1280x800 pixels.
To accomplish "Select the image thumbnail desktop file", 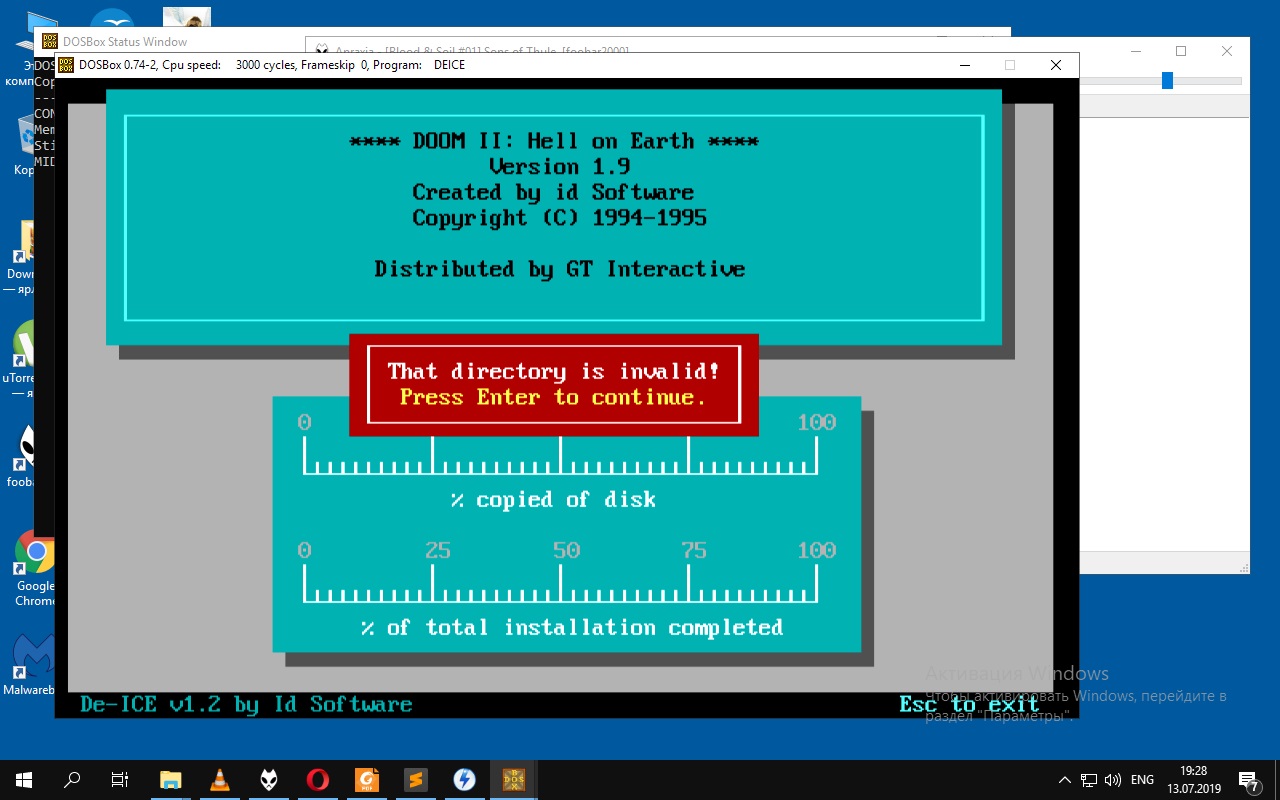I will coord(186,18).
